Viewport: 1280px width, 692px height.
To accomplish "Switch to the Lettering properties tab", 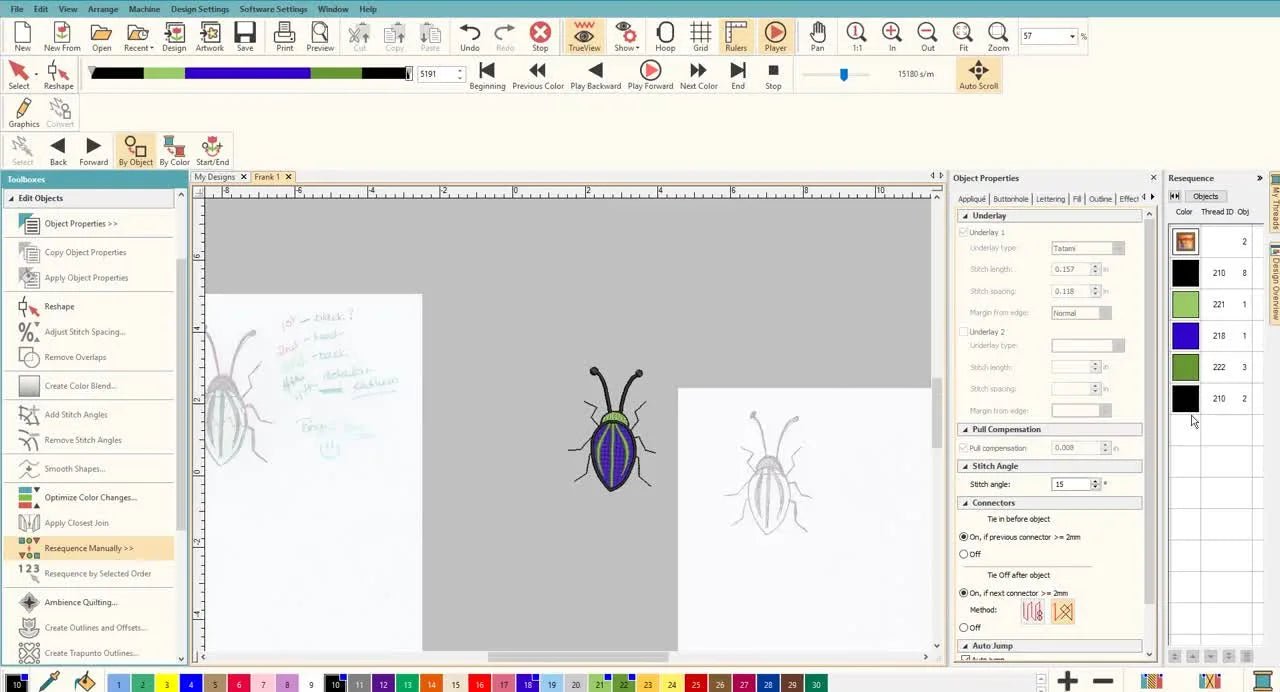I will pos(1050,199).
